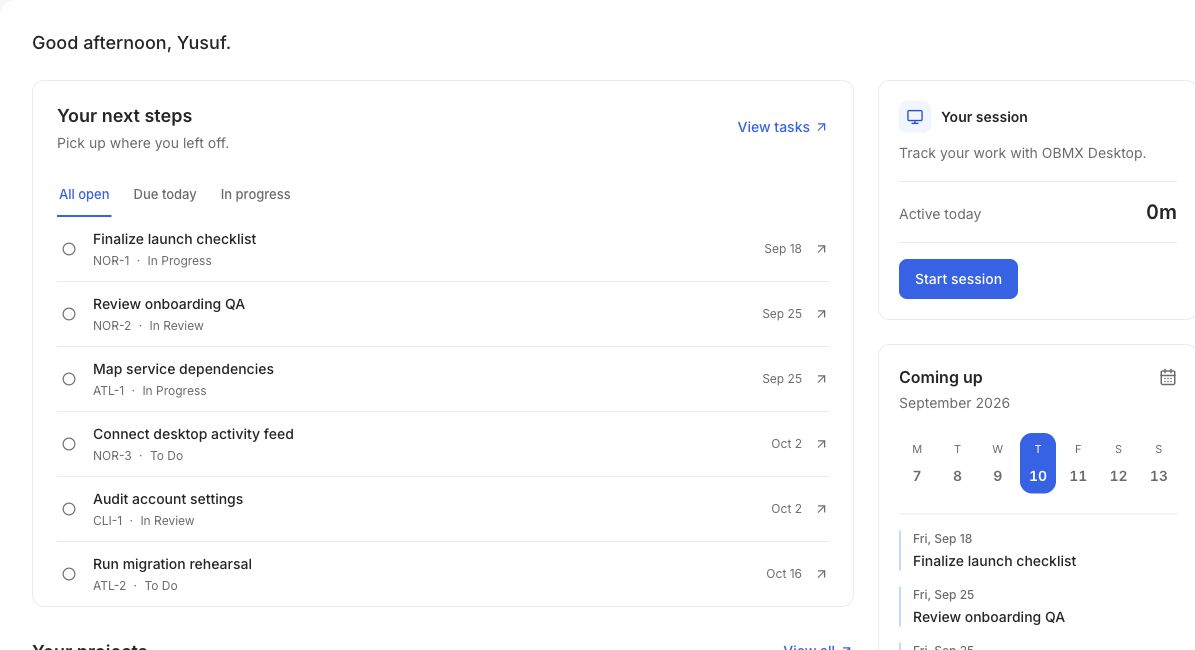
Task: Mark Finalize launch checklist as complete
Action: (x=69, y=249)
